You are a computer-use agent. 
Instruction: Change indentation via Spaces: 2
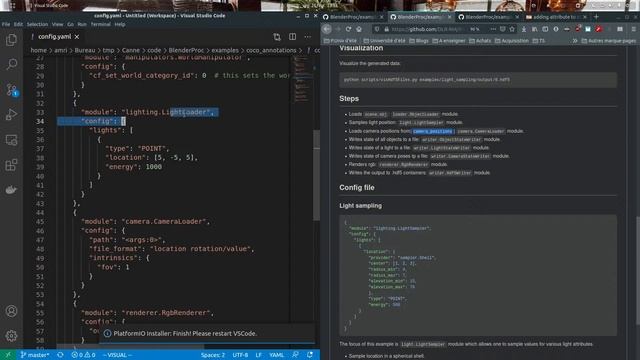[213, 355]
